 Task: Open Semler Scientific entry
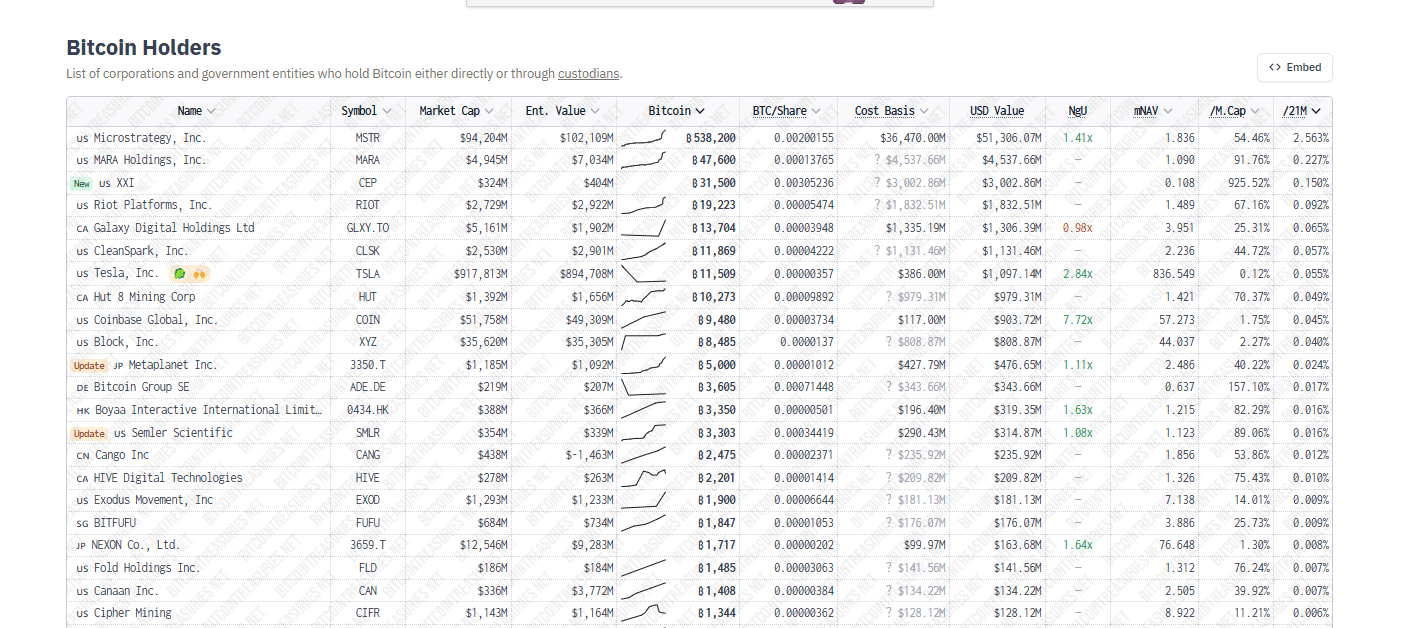(x=181, y=433)
